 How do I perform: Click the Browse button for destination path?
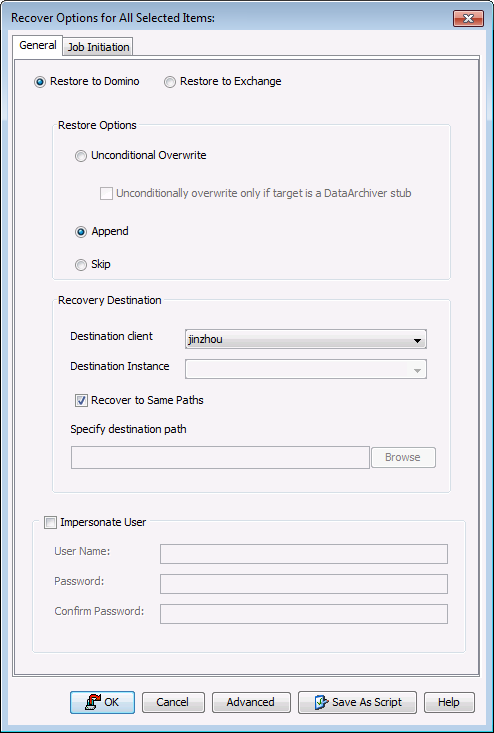pos(403,457)
